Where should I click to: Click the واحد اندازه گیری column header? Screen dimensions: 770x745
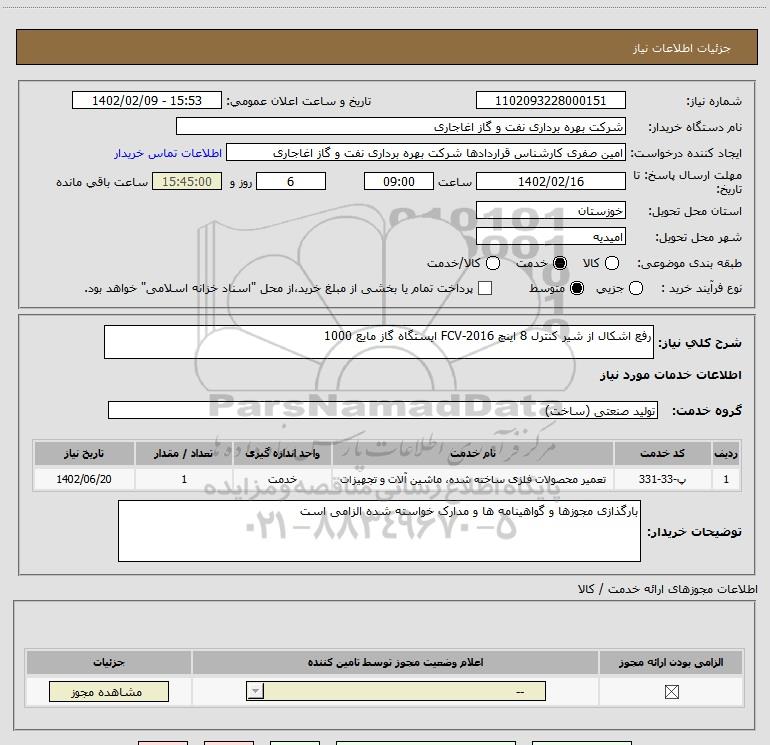282,453
